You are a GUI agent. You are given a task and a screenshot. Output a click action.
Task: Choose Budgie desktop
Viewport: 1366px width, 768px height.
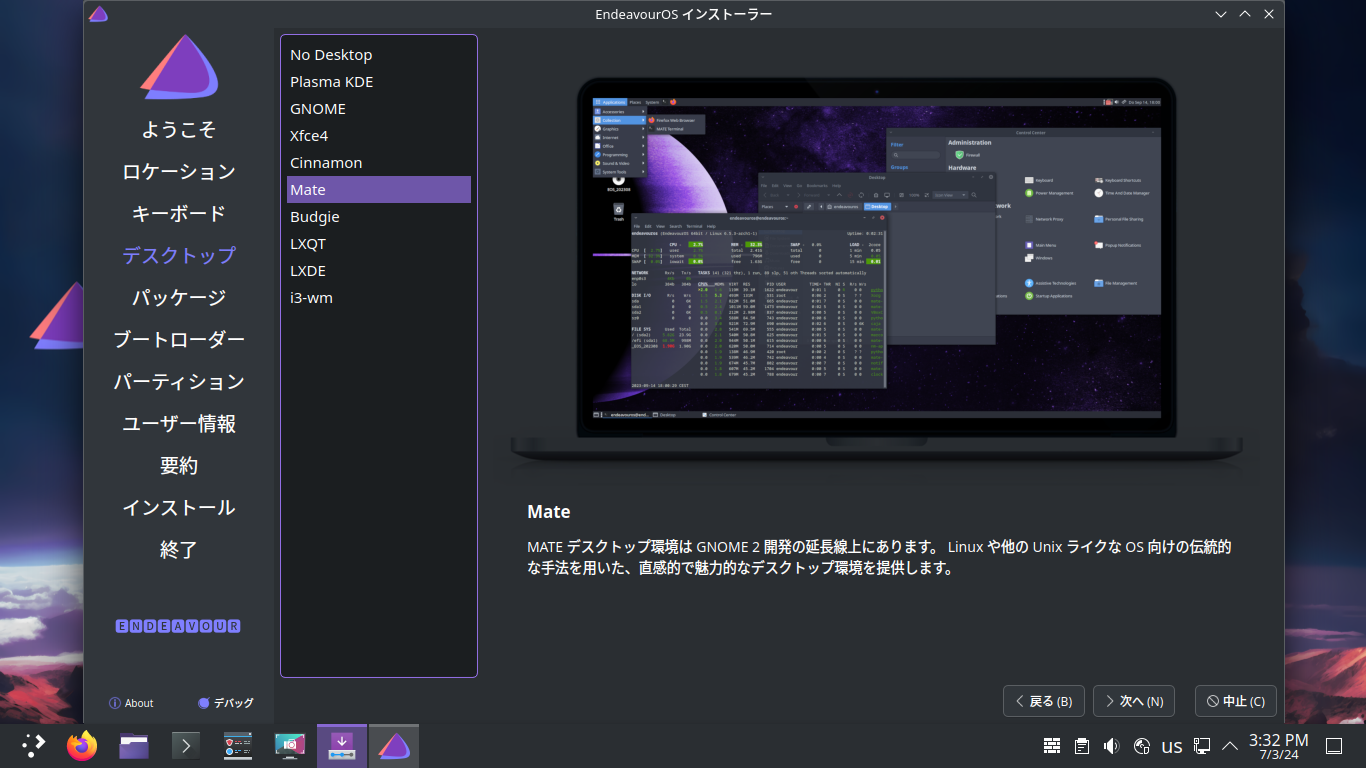(x=379, y=217)
